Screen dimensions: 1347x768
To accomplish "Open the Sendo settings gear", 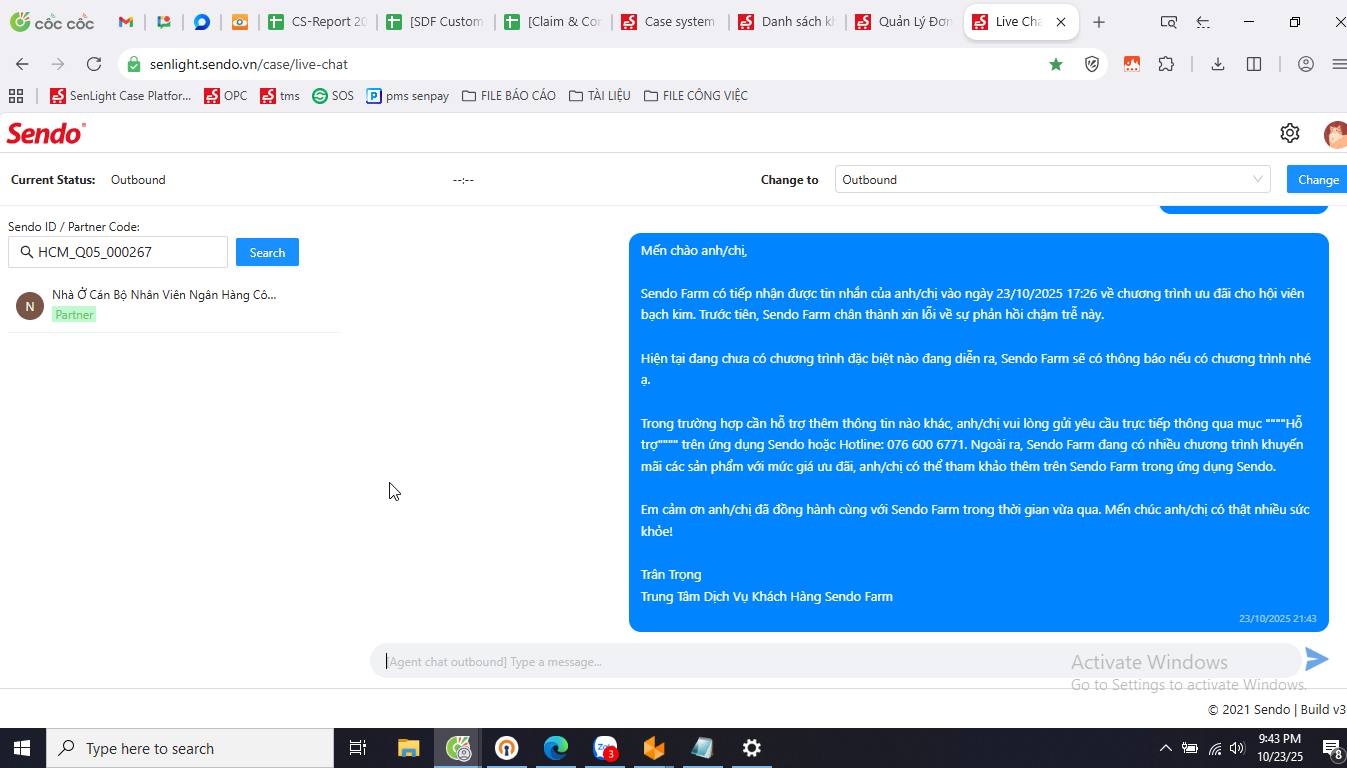I will tap(1290, 133).
